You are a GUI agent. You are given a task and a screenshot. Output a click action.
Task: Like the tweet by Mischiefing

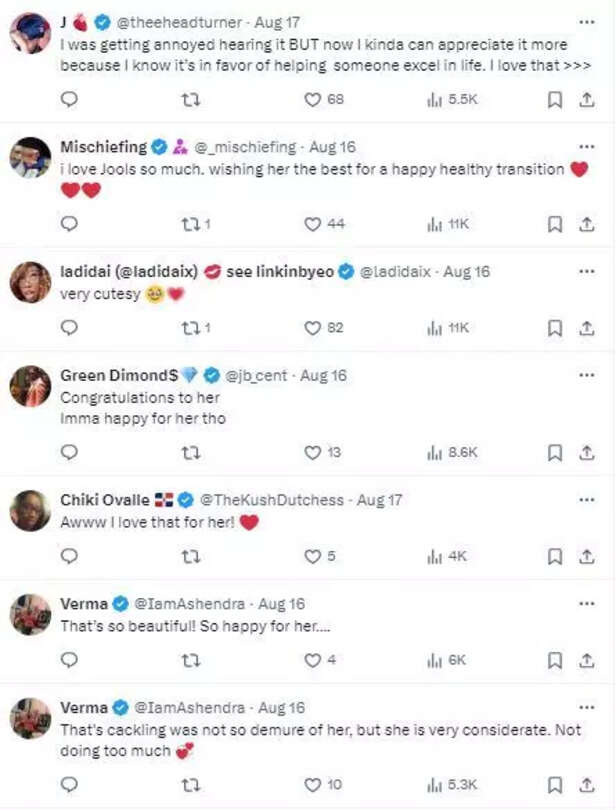(x=315, y=224)
